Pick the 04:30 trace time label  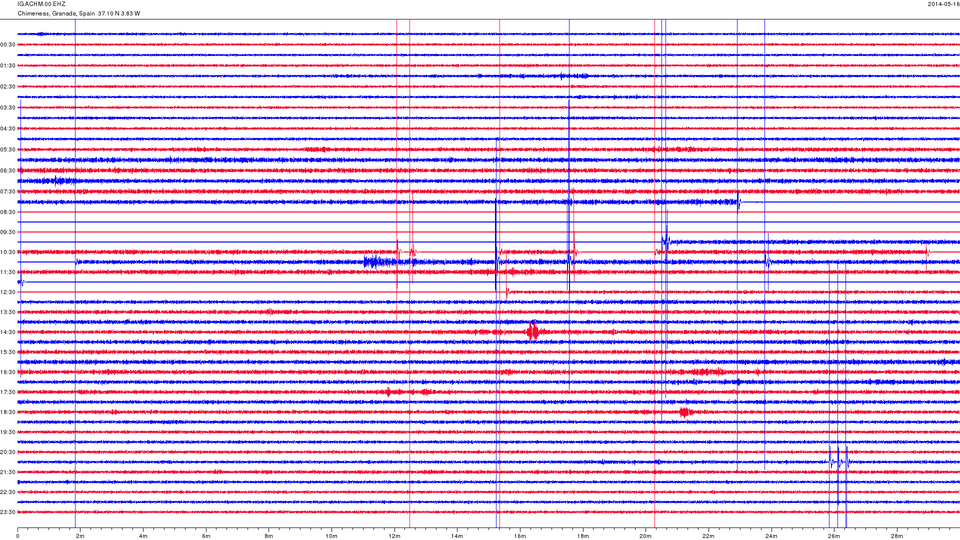coord(8,129)
